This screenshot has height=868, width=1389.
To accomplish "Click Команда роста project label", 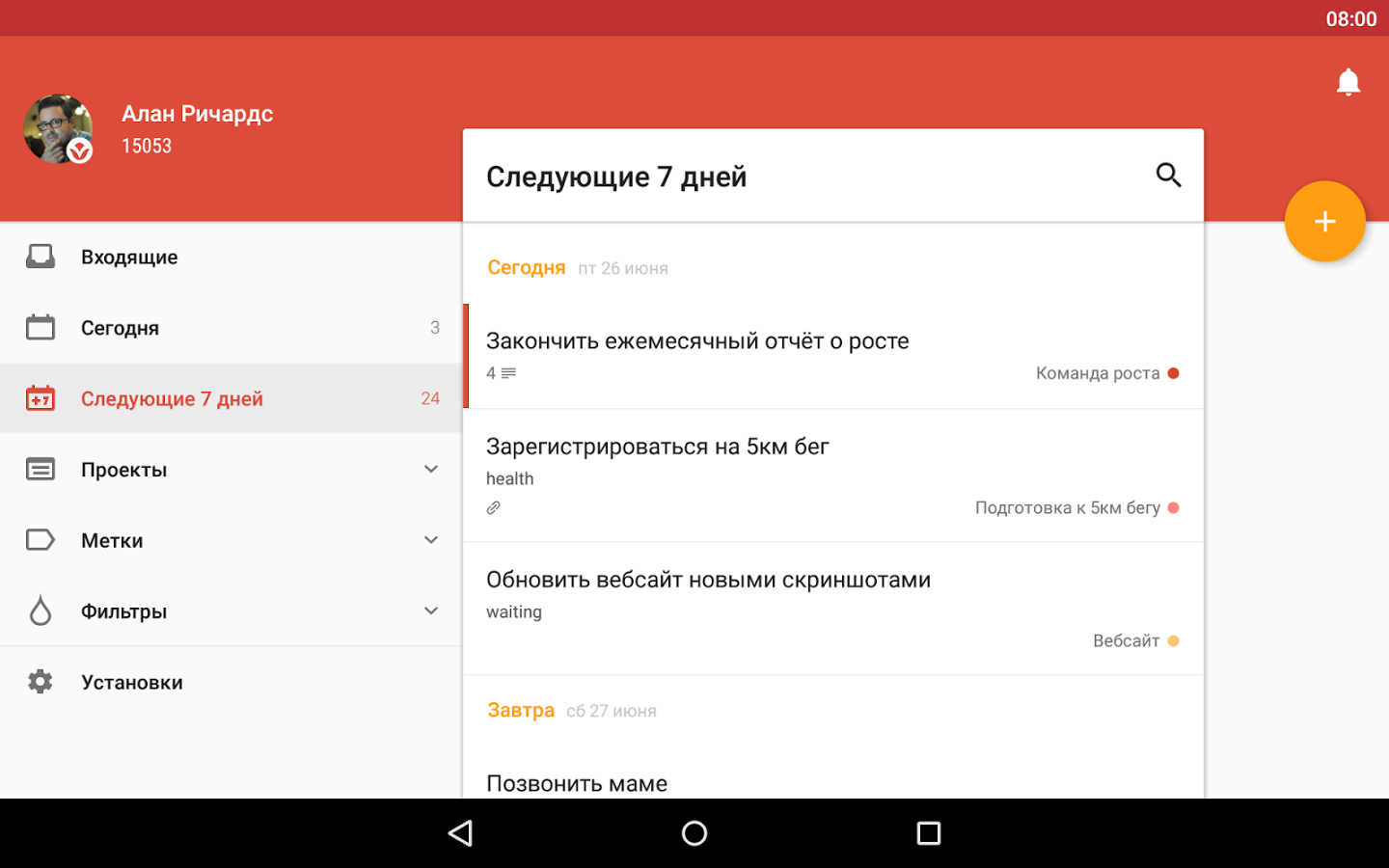I will 1098,373.
